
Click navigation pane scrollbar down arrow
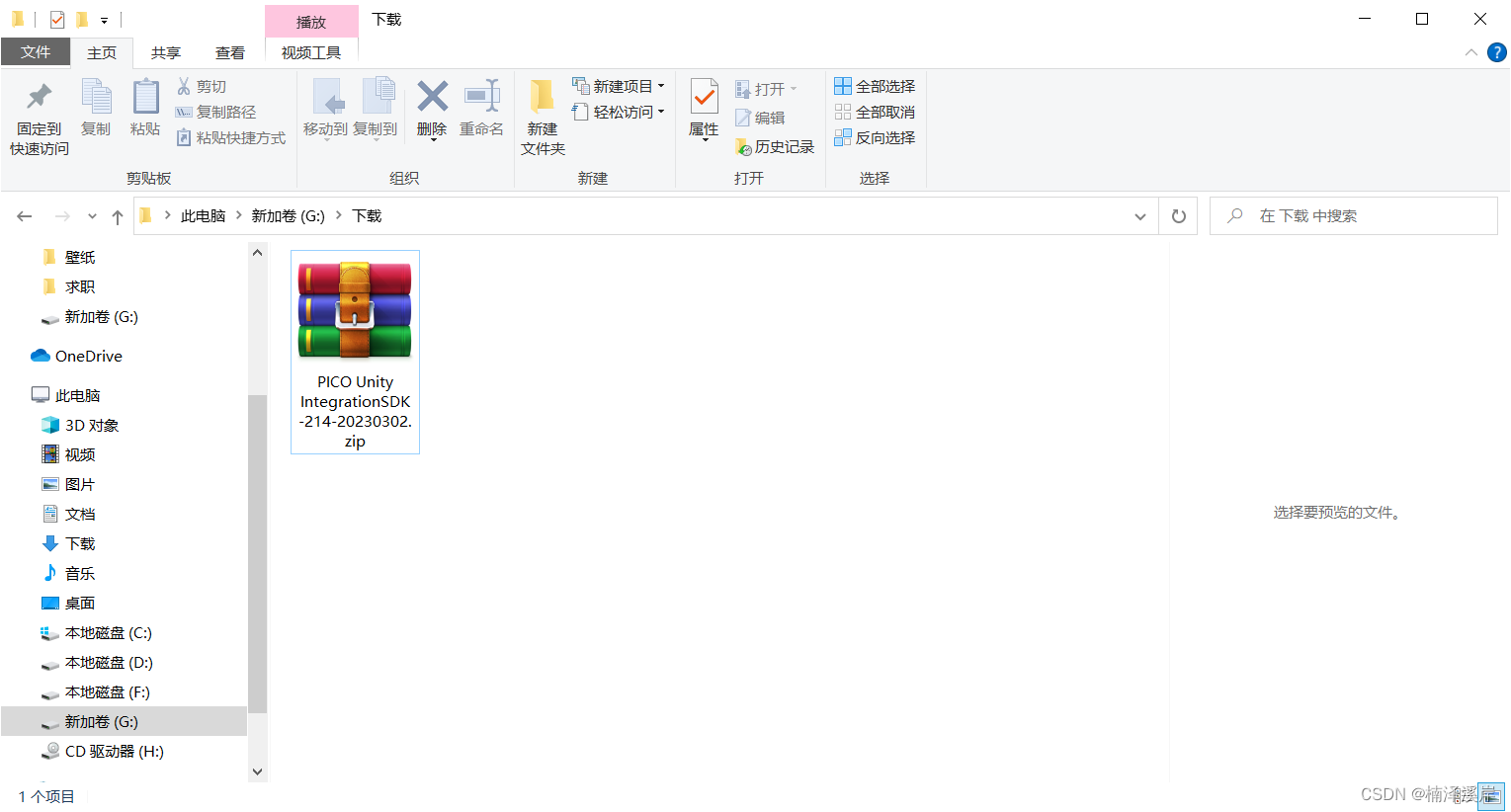click(x=258, y=771)
